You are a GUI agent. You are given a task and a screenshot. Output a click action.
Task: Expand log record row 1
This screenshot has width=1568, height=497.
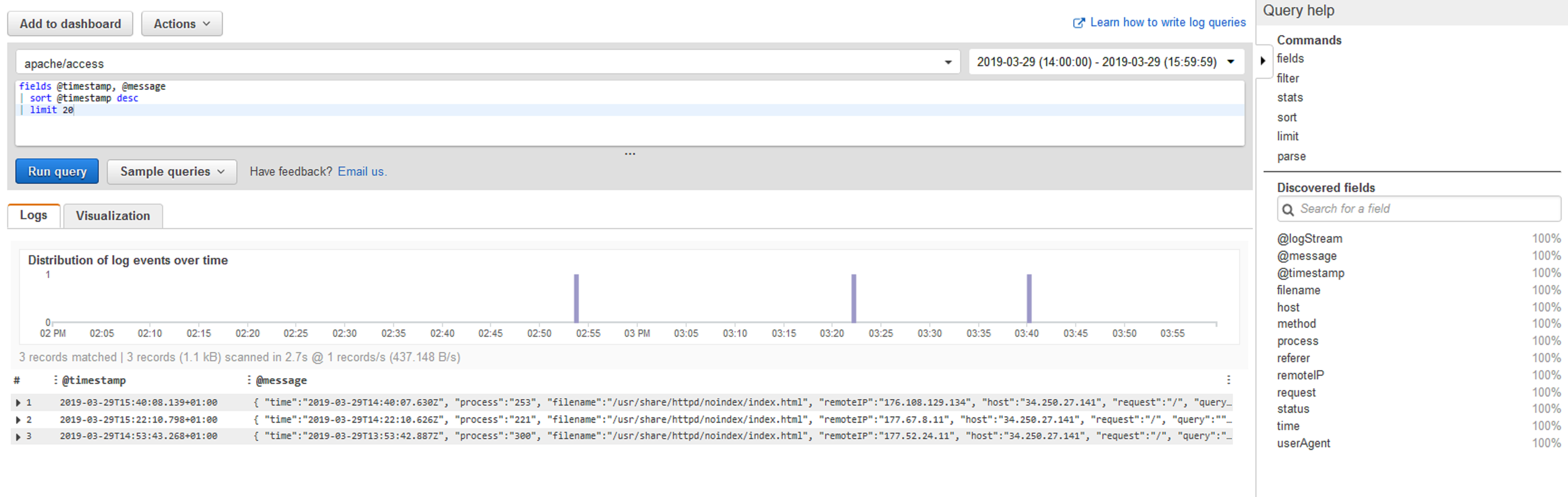(x=18, y=403)
